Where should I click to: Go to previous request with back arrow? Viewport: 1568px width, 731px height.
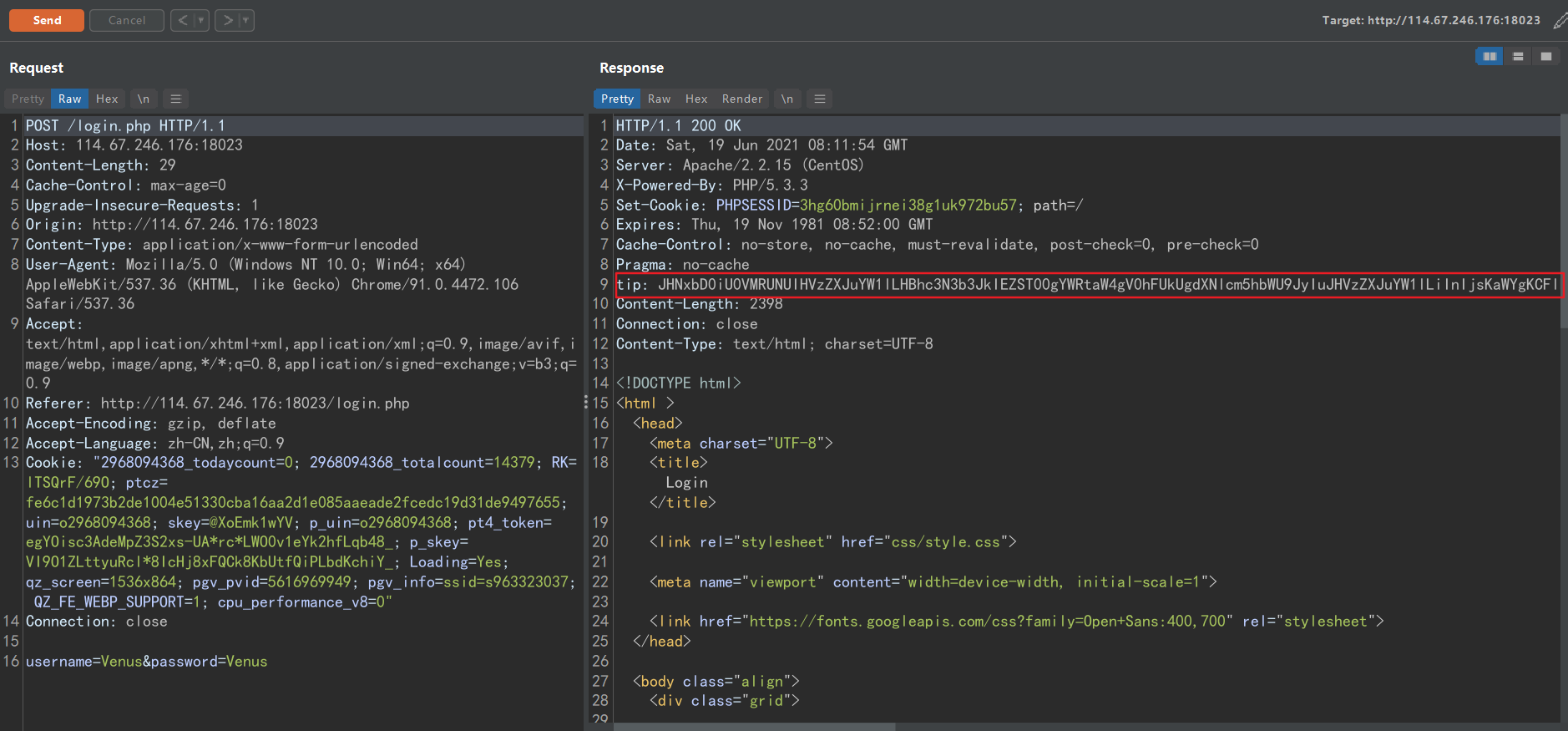[183, 20]
